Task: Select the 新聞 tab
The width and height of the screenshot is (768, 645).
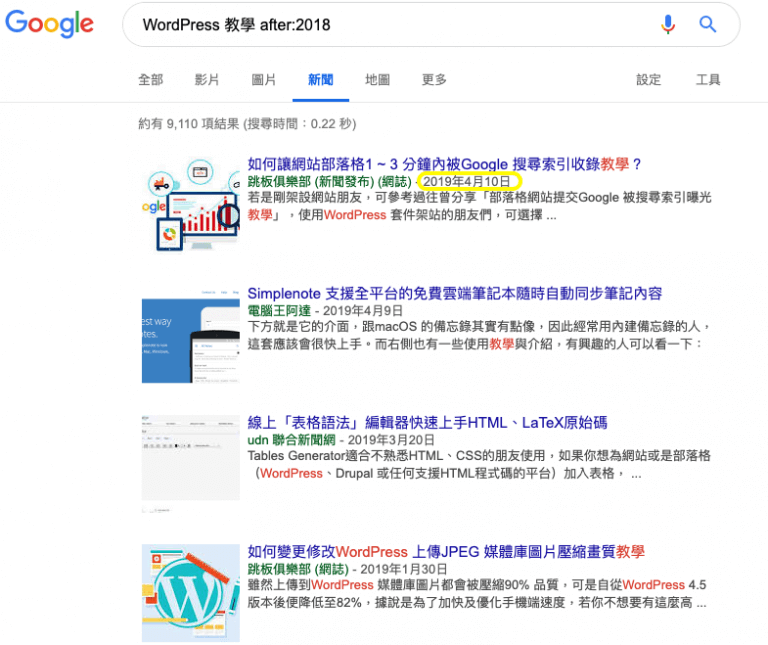Action: (321, 79)
